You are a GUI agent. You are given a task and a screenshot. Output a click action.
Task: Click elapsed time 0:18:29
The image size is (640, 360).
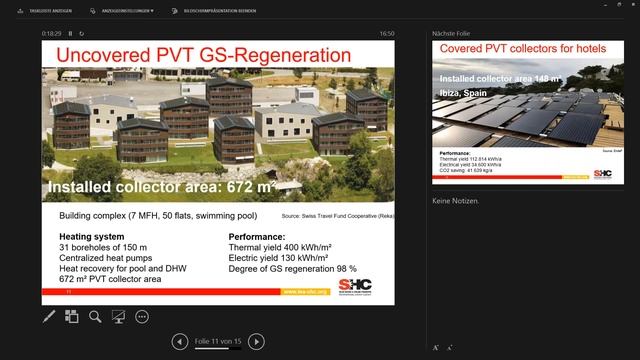click(x=51, y=33)
